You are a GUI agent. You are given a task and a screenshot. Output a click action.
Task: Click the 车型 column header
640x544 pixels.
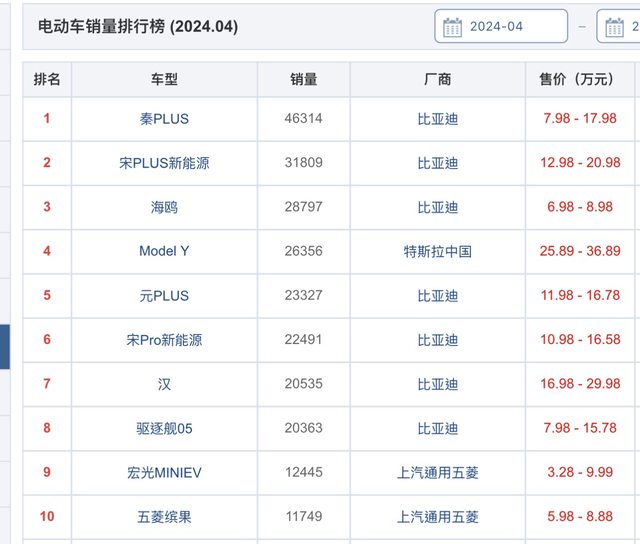point(164,79)
